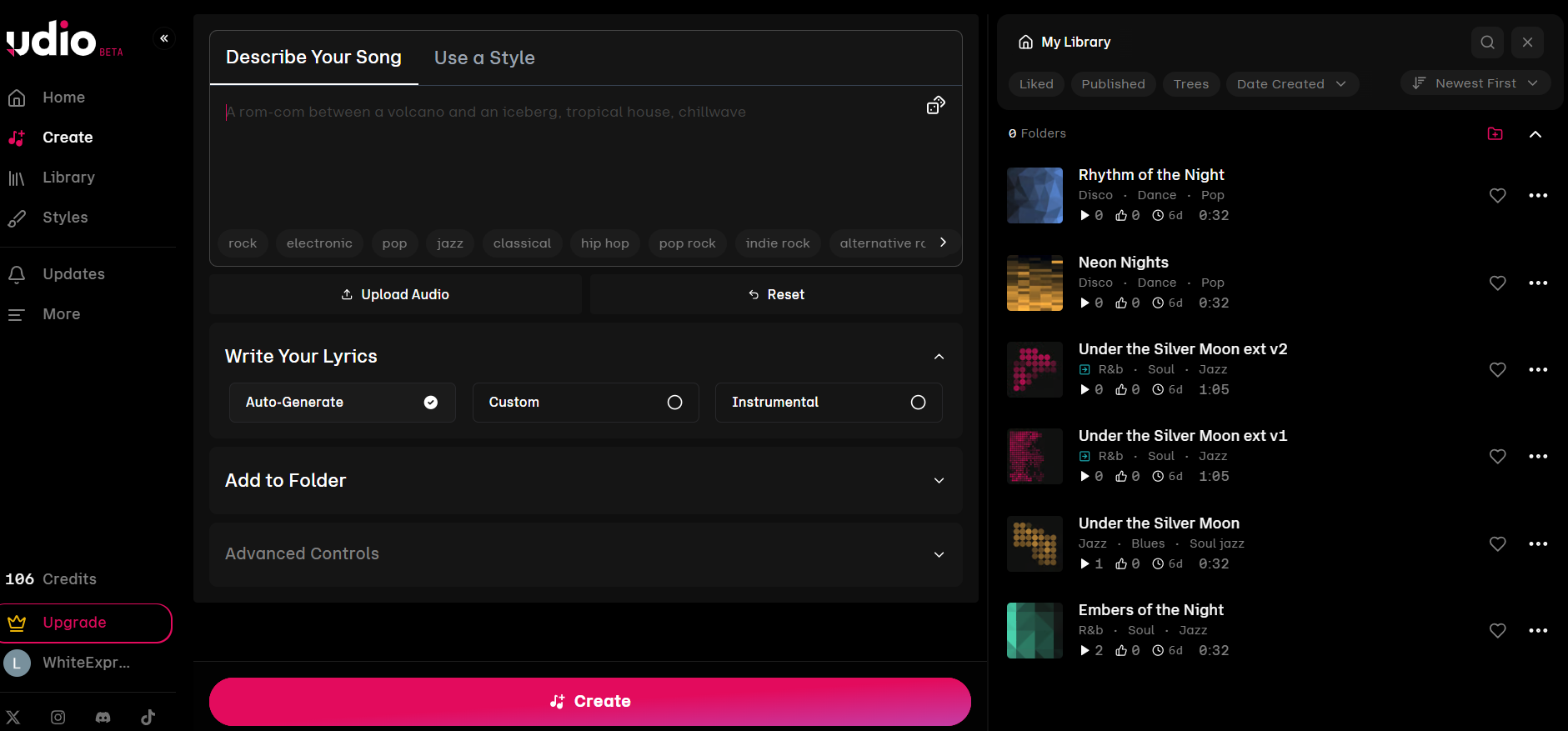Switch to Use a Style tab
The image size is (1568, 731).
484,58
